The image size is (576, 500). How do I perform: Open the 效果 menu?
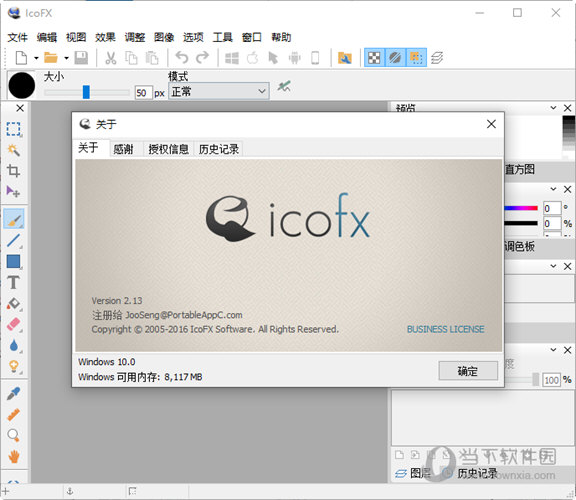click(x=105, y=37)
